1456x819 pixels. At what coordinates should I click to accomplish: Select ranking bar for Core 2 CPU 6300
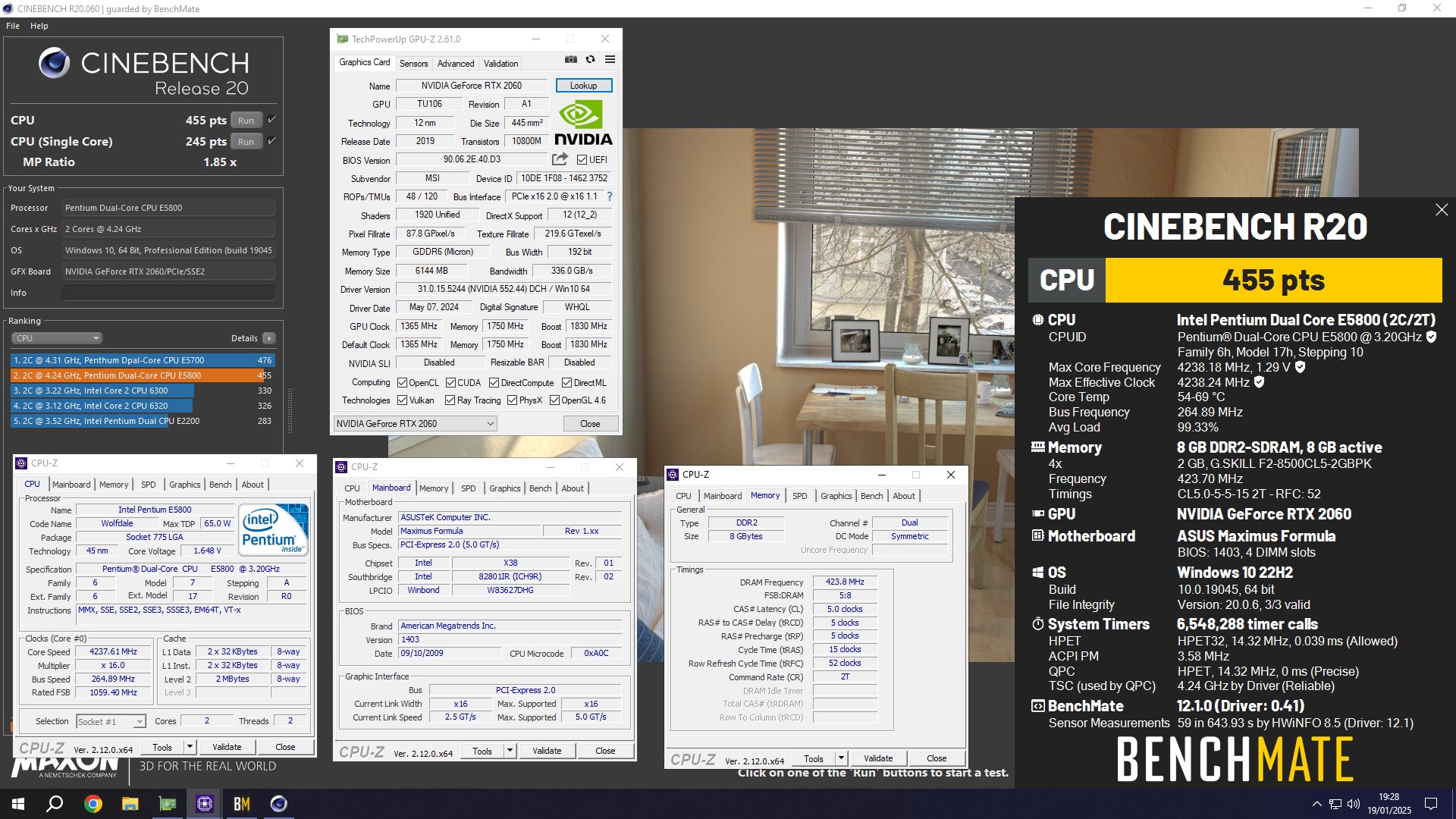pos(143,391)
